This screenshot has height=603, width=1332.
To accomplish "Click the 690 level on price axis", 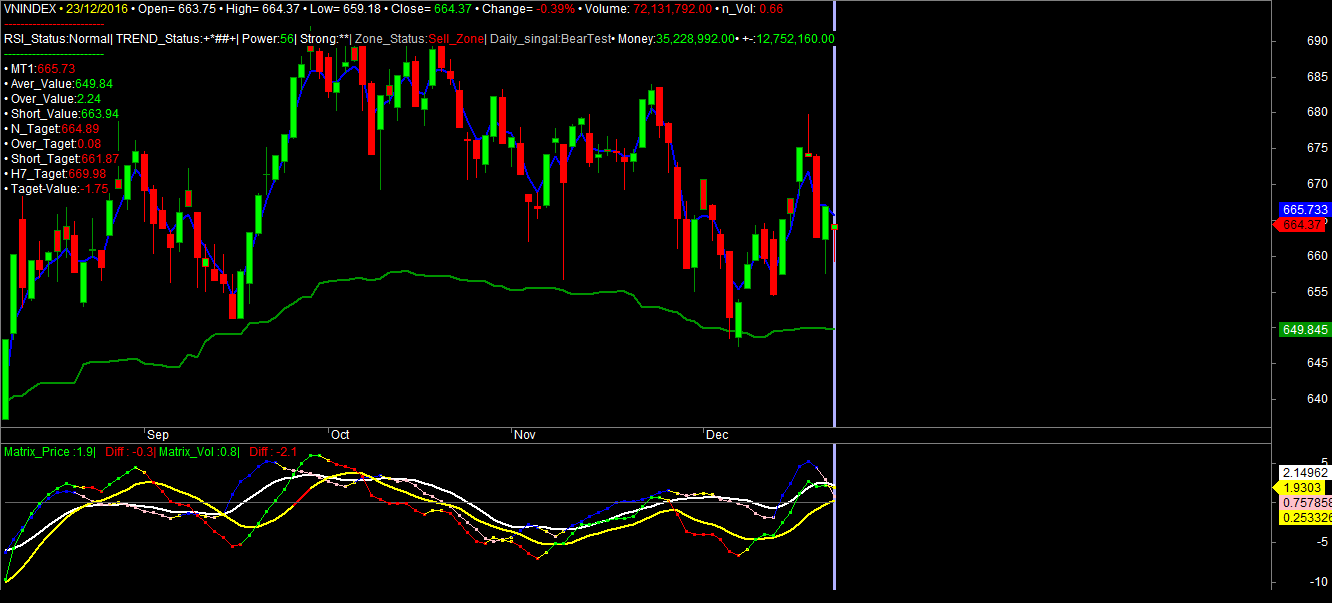I will [x=1290, y=41].
